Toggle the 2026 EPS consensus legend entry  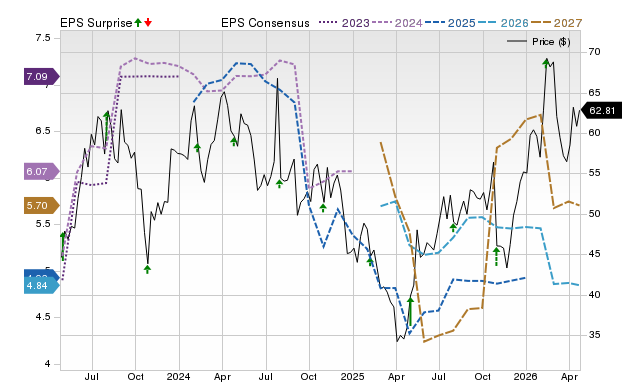[503, 23]
